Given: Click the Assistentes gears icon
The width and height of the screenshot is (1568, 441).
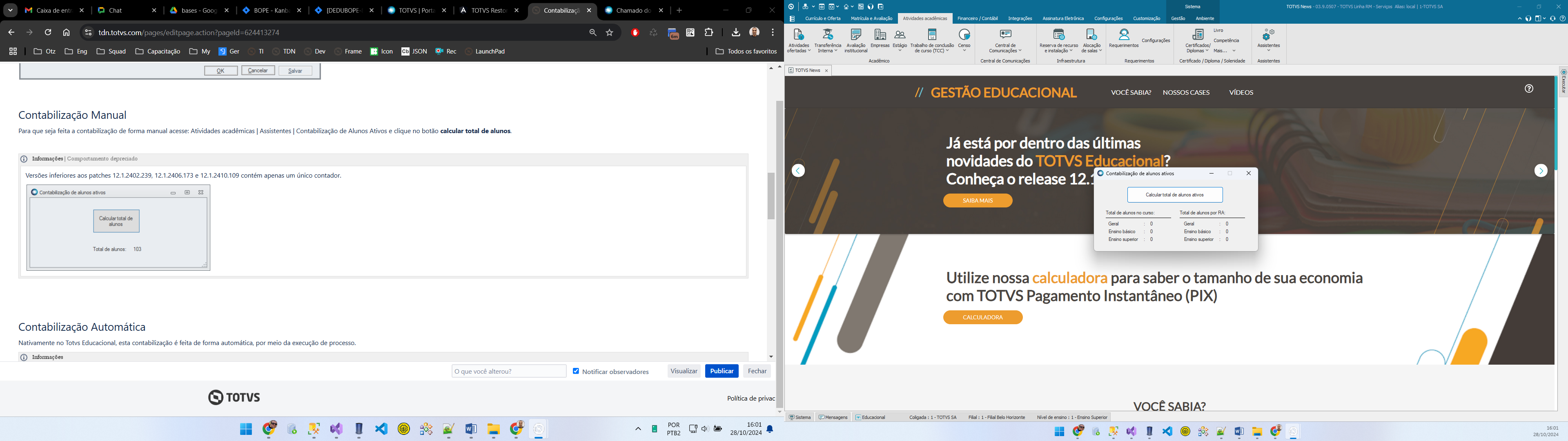Looking at the screenshot, I should [x=1269, y=36].
